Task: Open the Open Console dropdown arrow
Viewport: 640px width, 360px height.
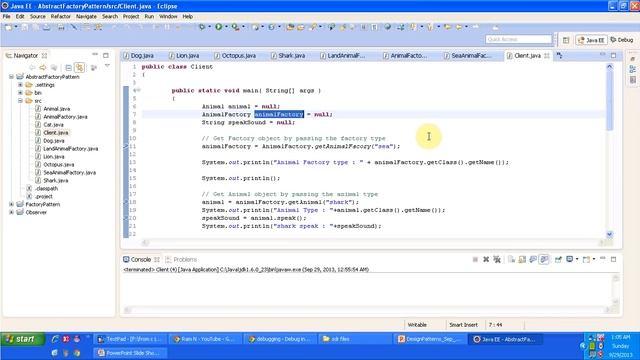Action: [593, 259]
